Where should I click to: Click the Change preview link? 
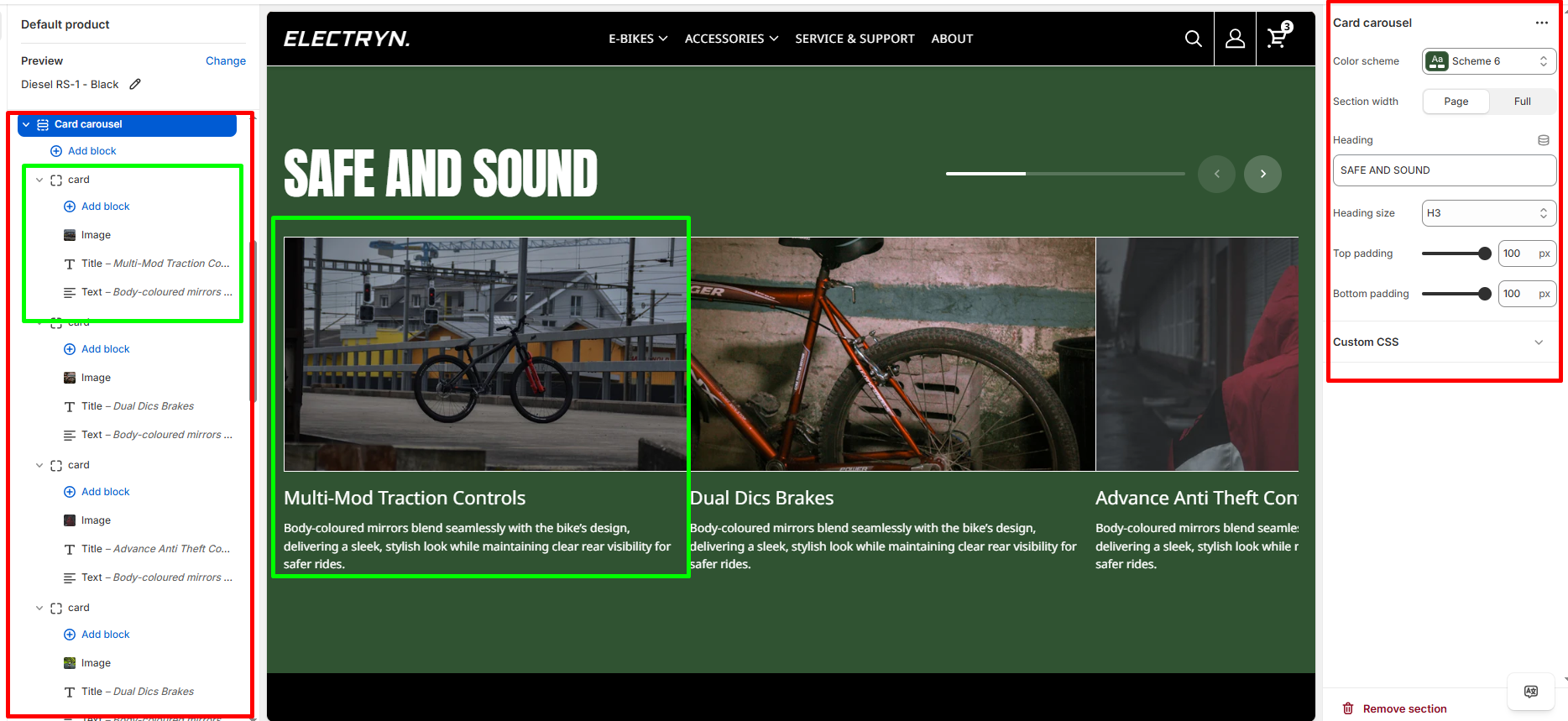(x=225, y=60)
